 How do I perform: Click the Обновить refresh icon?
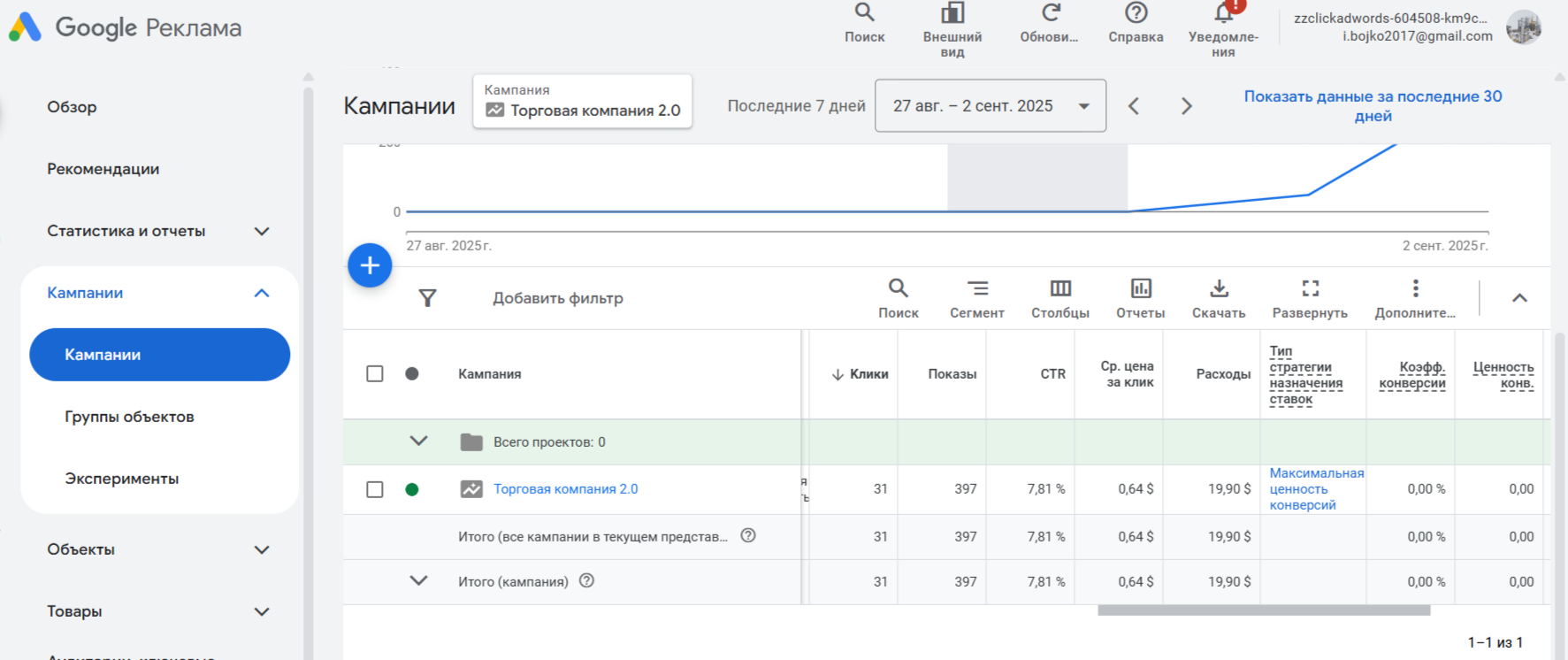tap(1050, 12)
